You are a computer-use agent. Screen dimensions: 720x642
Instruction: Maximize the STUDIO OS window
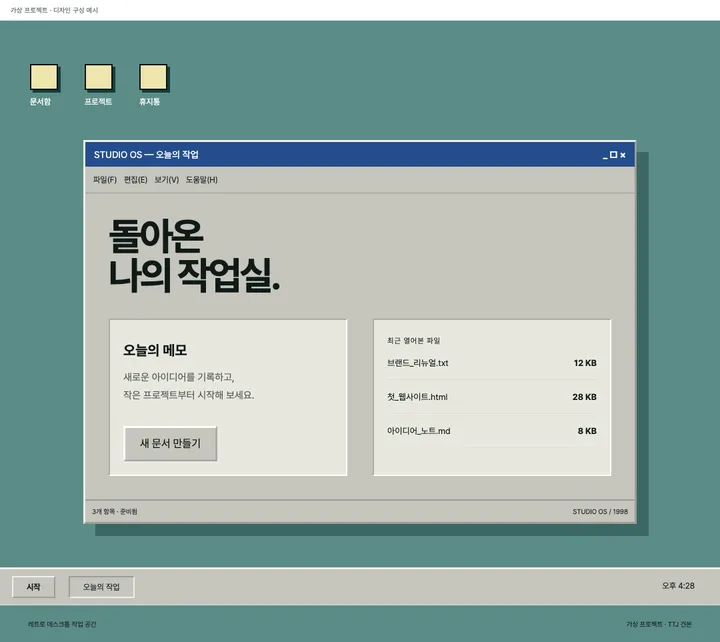(x=613, y=155)
